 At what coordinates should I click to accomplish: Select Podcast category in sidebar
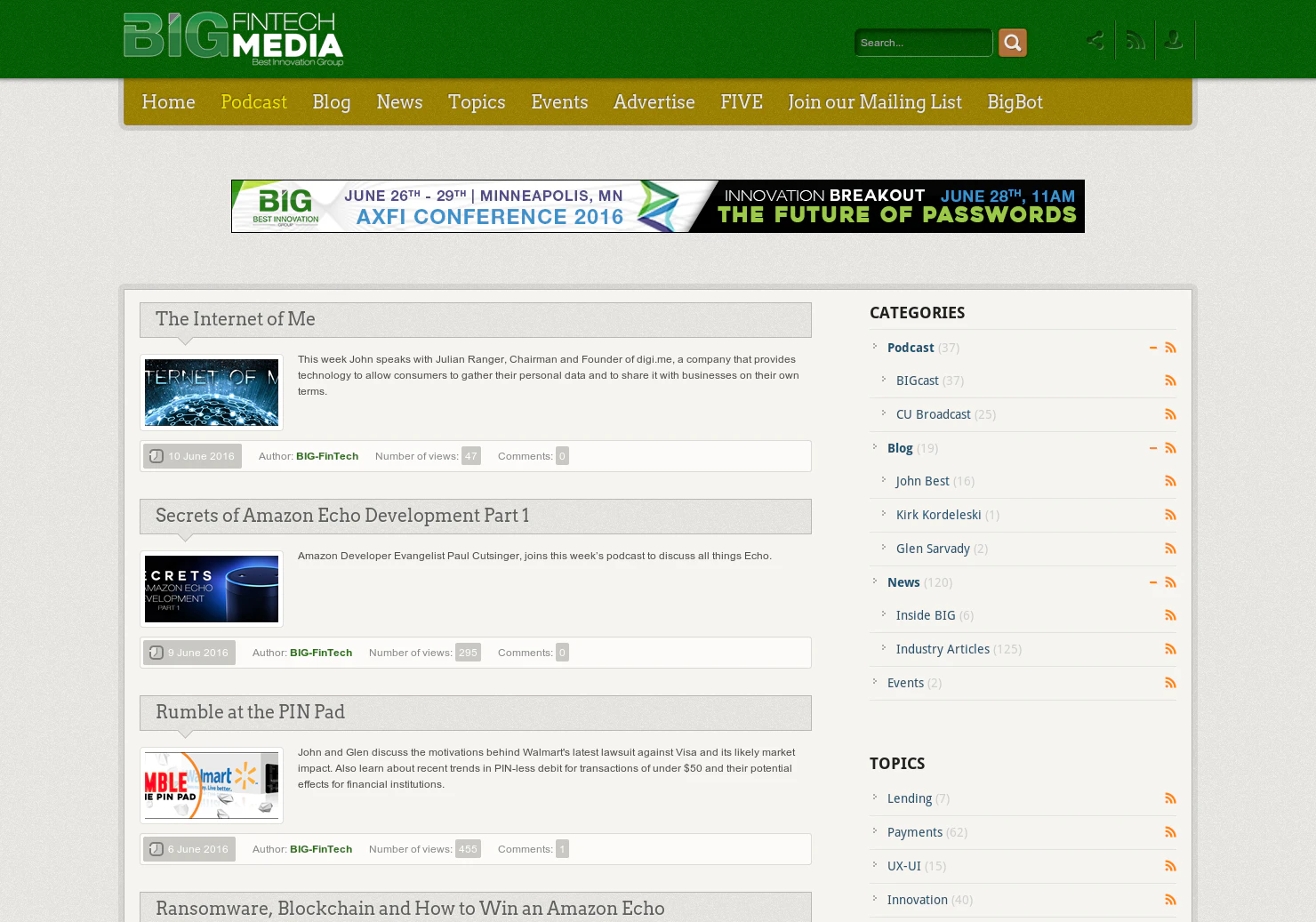click(911, 348)
